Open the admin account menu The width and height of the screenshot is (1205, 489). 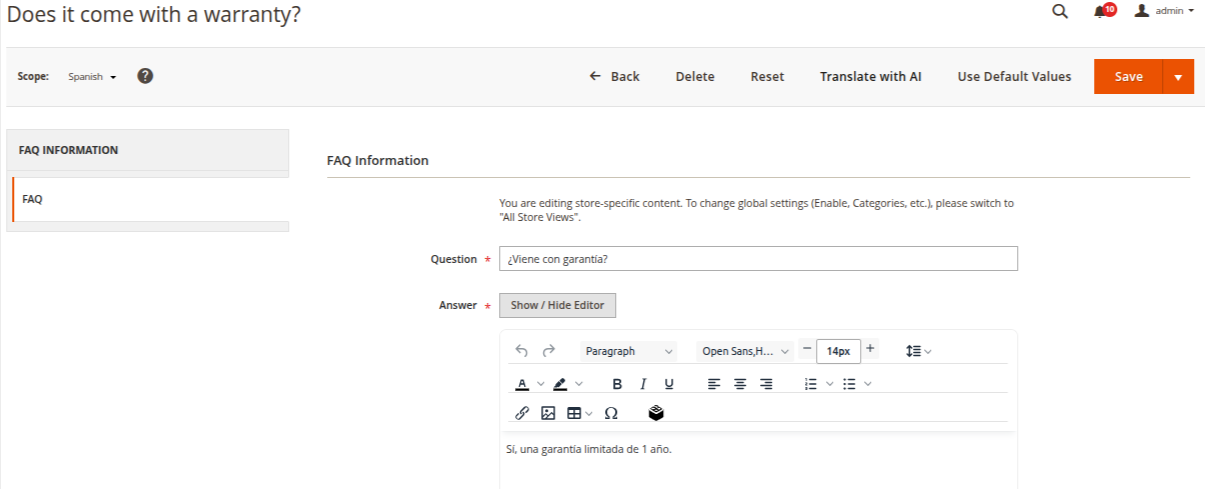1166,11
